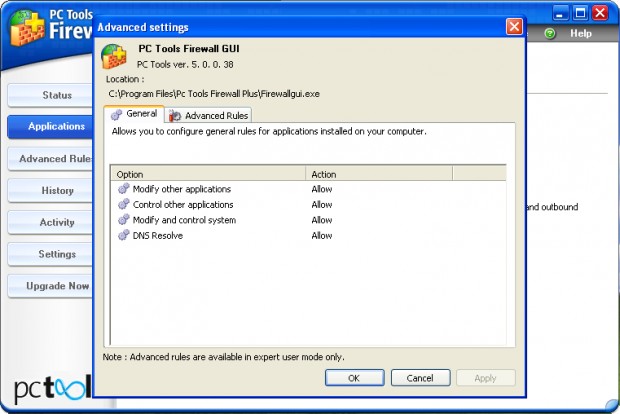The height and width of the screenshot is (414, 620).
Task: Select the Modify other applications row
Action: tap(308, 189)
